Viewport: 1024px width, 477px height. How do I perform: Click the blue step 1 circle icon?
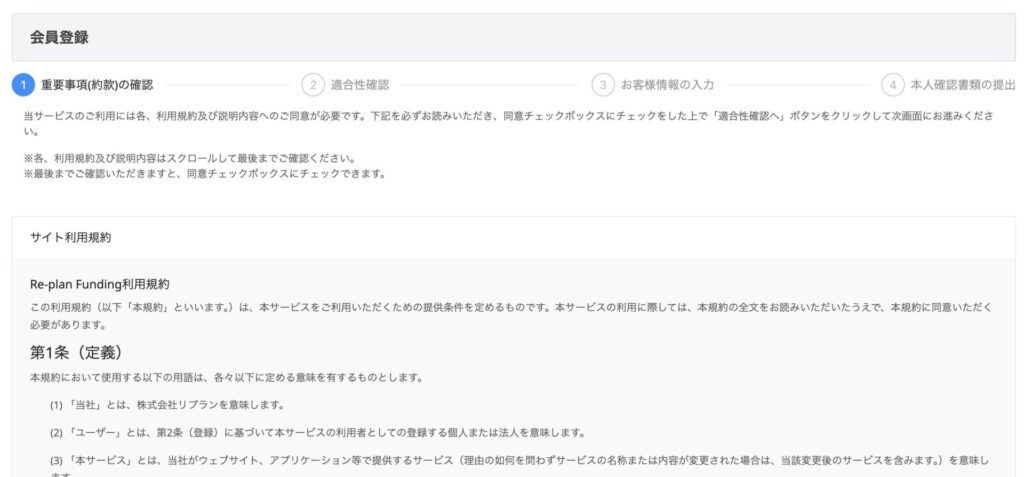click(x=23, y=85)
